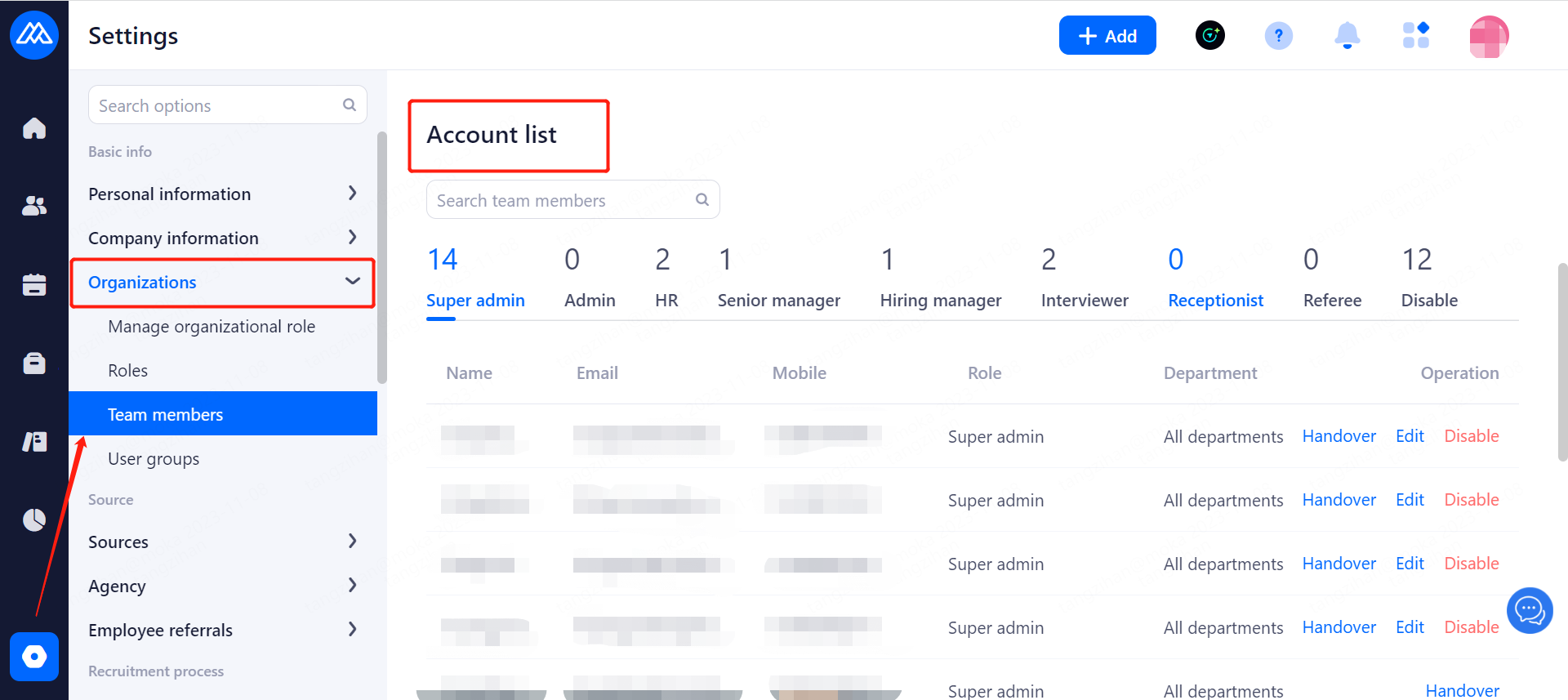Click the settings gear icon in sidebar
Screen dimensions: 1568x700
coord(34,656)
